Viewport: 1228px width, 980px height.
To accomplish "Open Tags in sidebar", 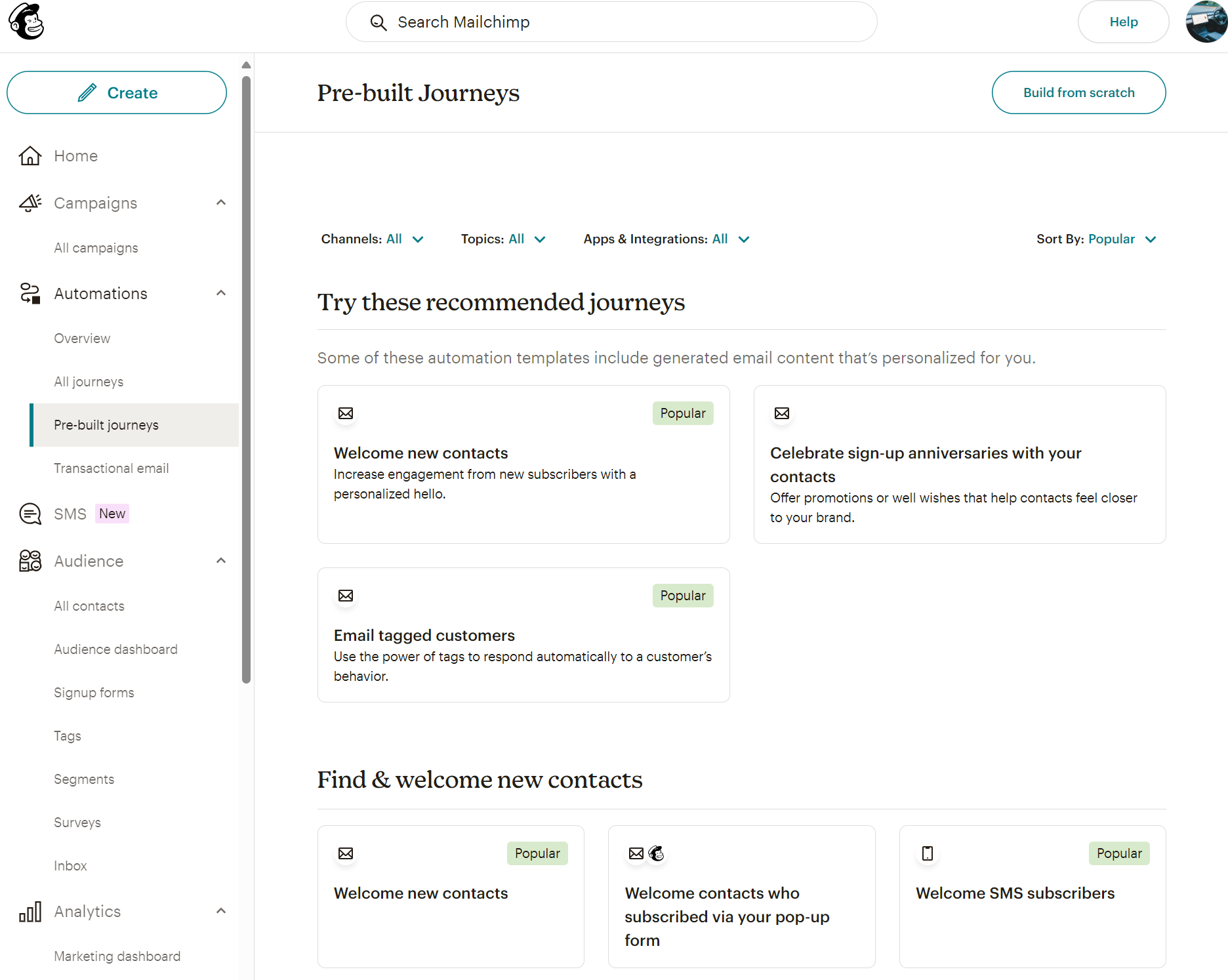I will (x=68, y=736).
